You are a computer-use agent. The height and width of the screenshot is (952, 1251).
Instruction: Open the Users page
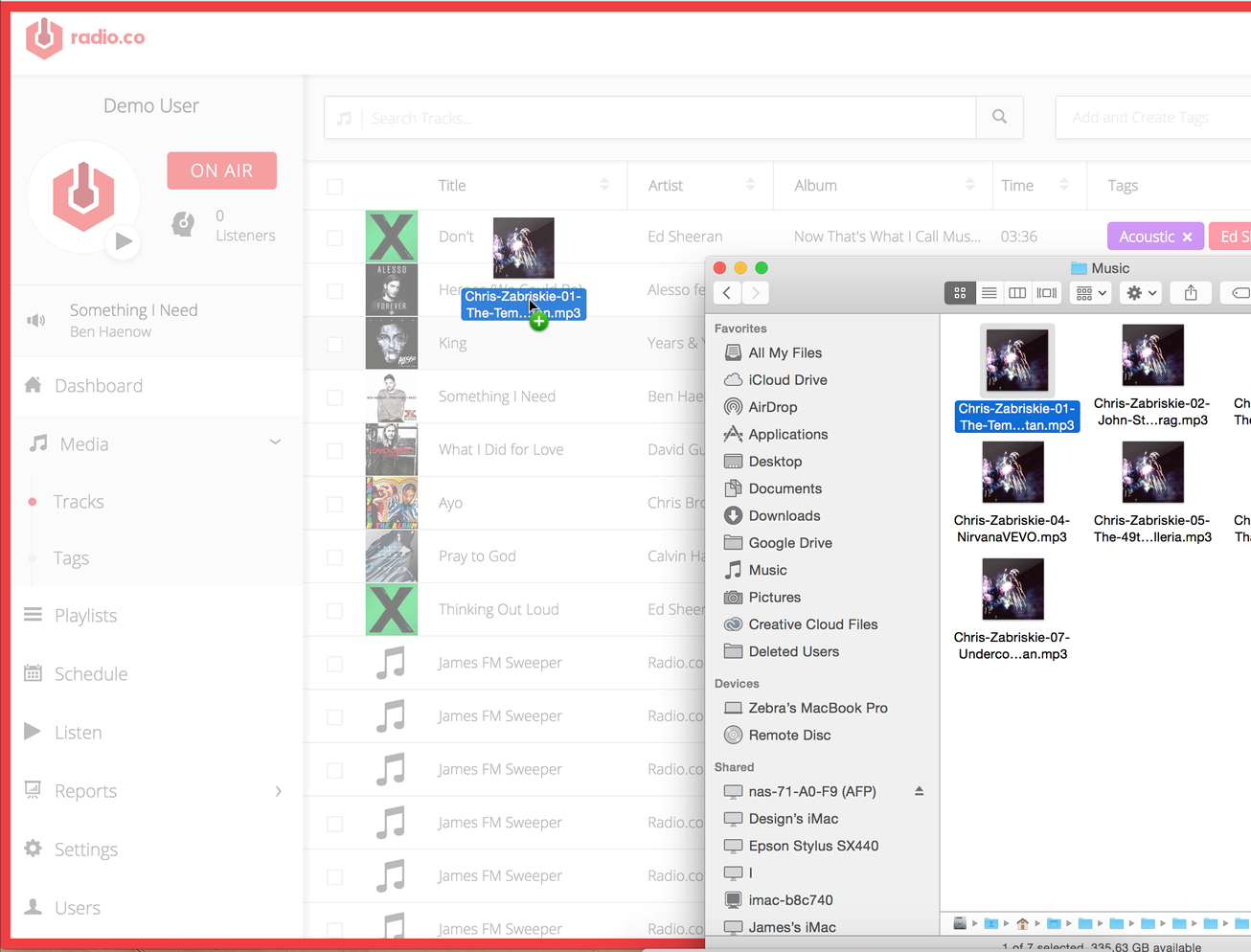tap(77, 907)
